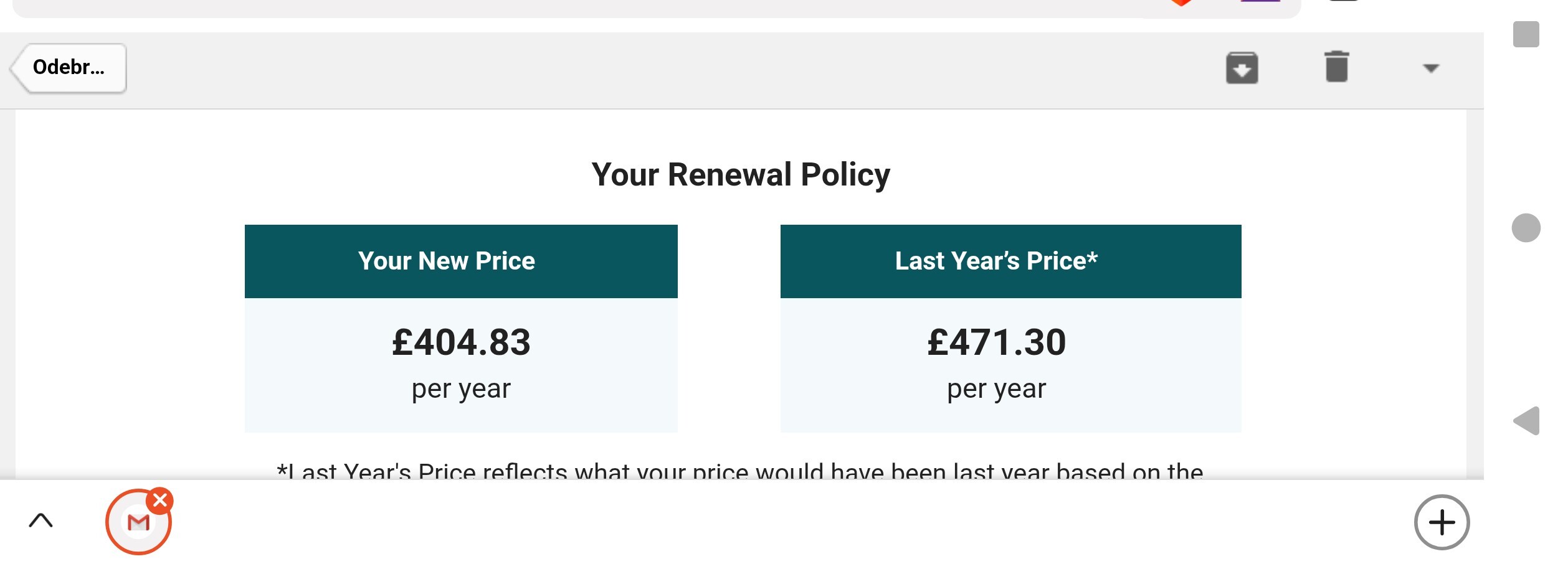Close the Gmail tab
Viewport: 1568px width, 564px height.
pyautogui.click(x=160, y=501)
